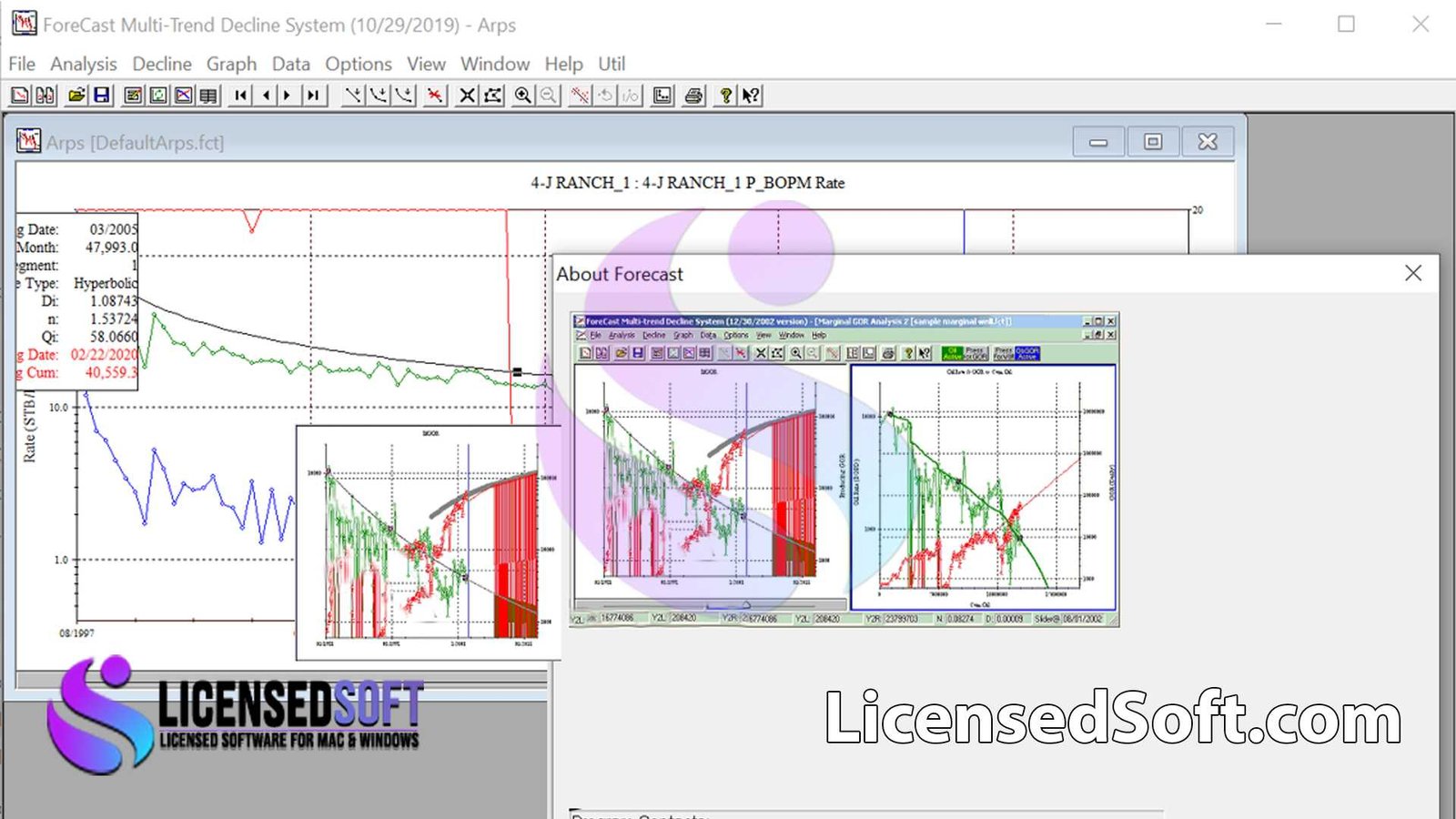Click the ForeCast screenshot image in About dialog
Image resolution: width=1456 pixels, height=819 pixels.
click(844, 470)
